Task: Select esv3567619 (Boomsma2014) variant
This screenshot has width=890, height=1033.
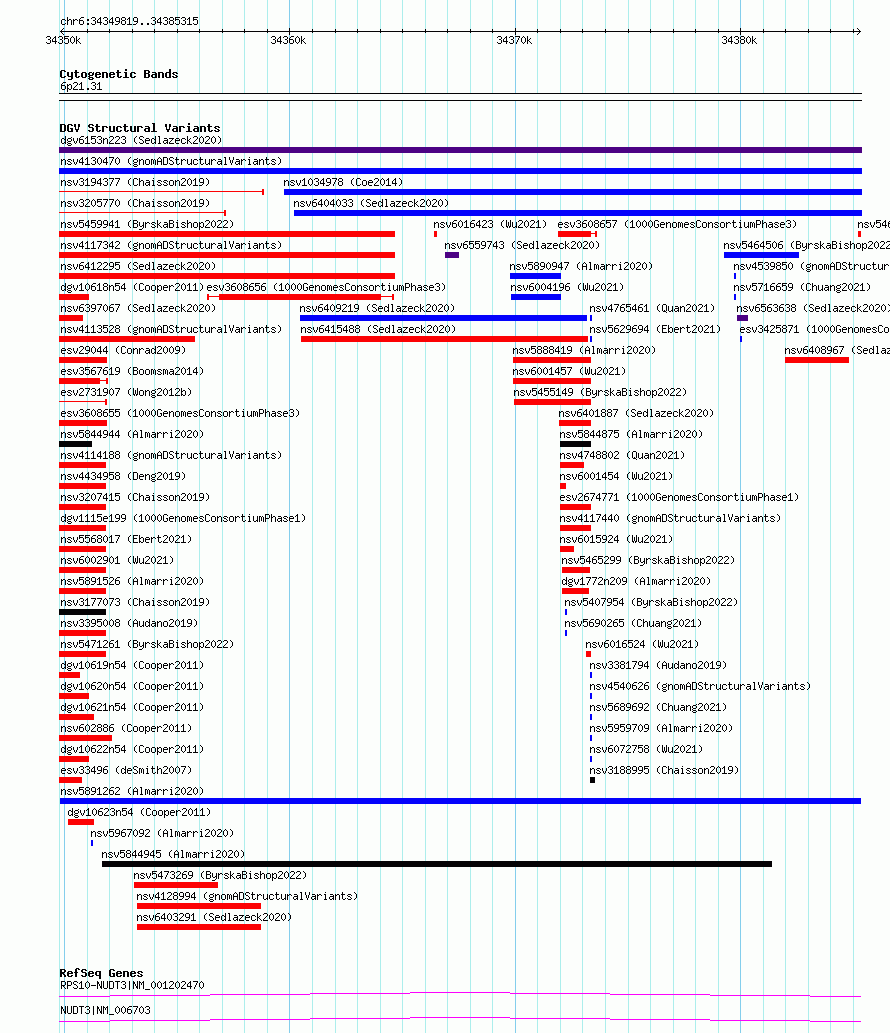Action: [x=132, y=372]
